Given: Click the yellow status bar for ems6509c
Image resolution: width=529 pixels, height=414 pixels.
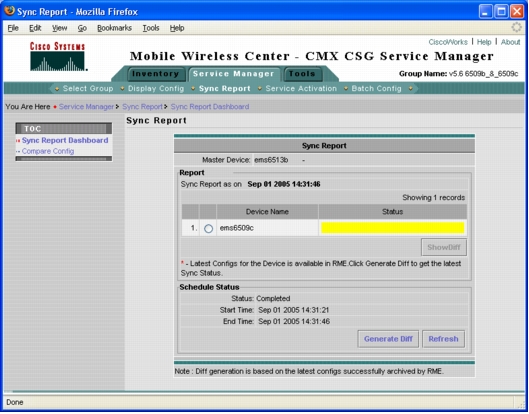Looking at the screenshot, I should [393, 228].
